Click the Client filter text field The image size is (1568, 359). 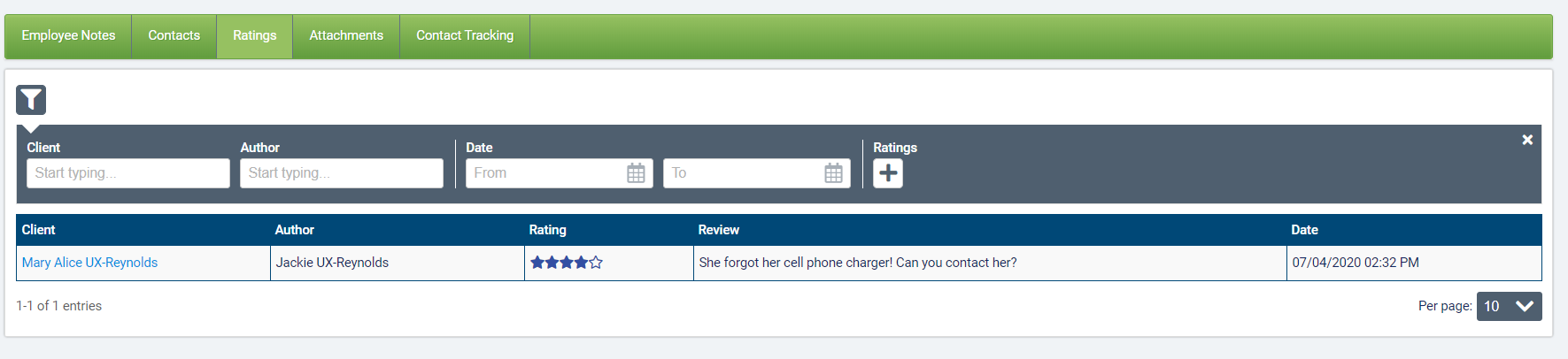click(127, 173)
